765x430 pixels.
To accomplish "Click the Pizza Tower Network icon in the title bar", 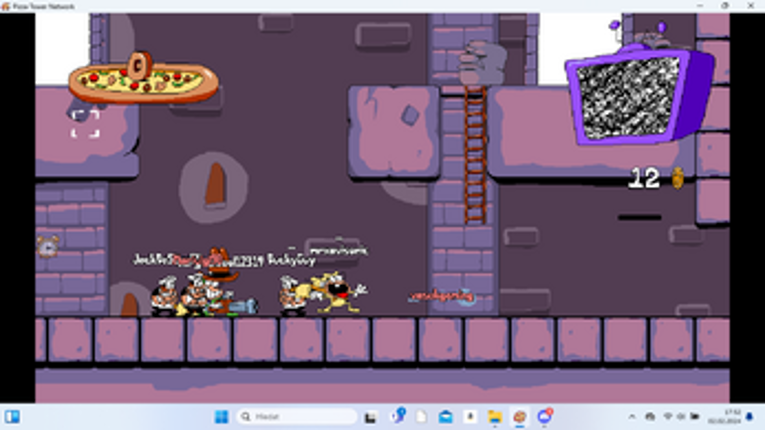I will point(5,6).
